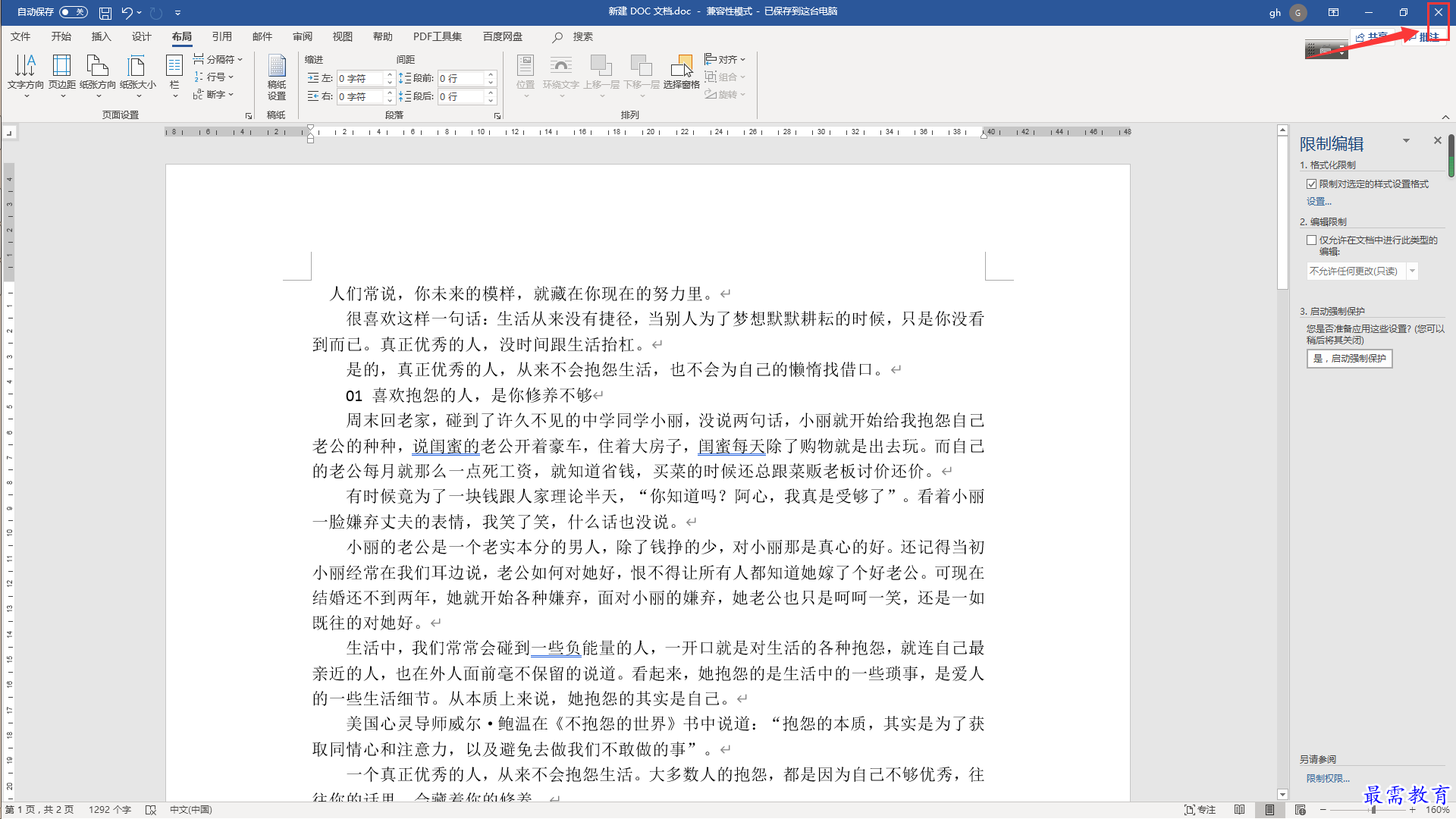Increase 段后 spacing after stepper

click(491, 93)
